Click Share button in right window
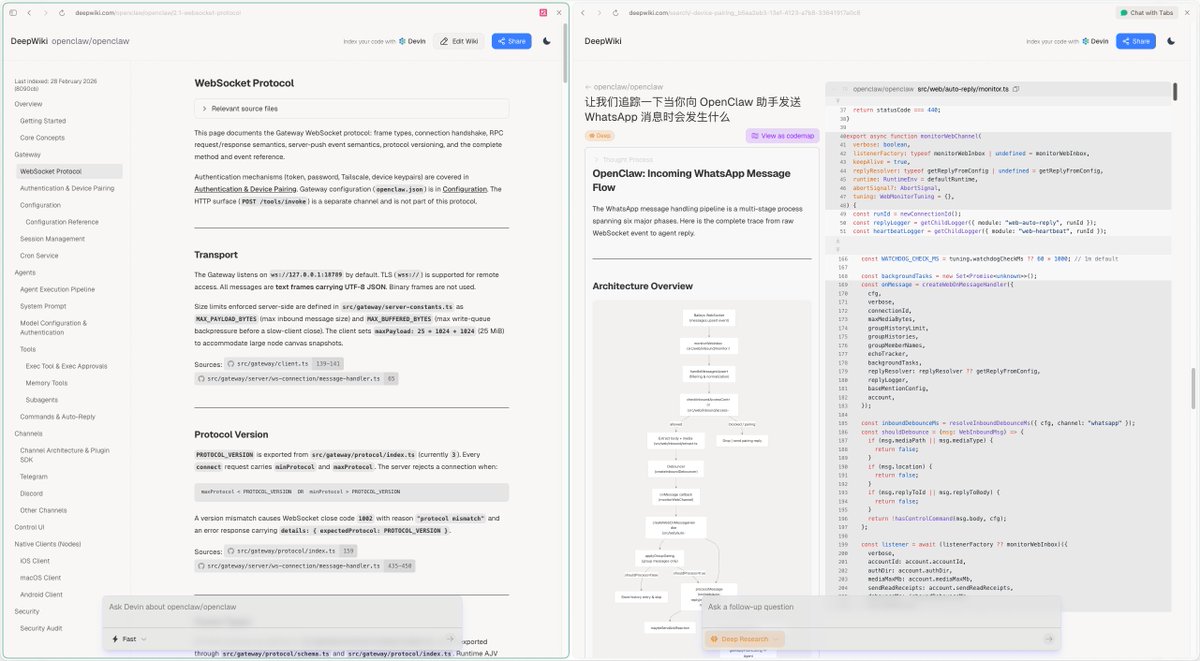The width and height of the screenshot is (1200, 661). [x=1135, y=41]
